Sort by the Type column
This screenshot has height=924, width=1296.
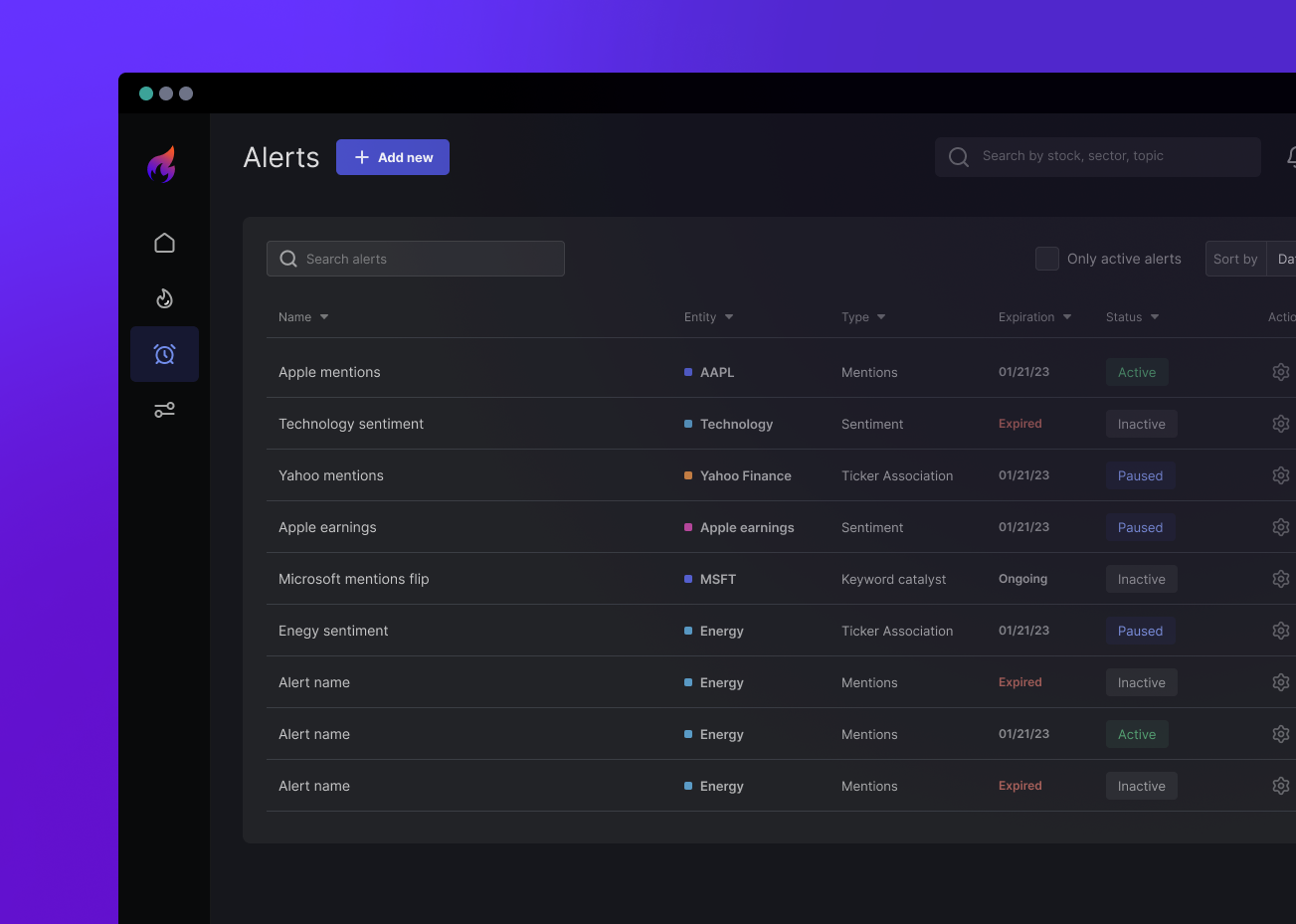[x=863, y=317]
